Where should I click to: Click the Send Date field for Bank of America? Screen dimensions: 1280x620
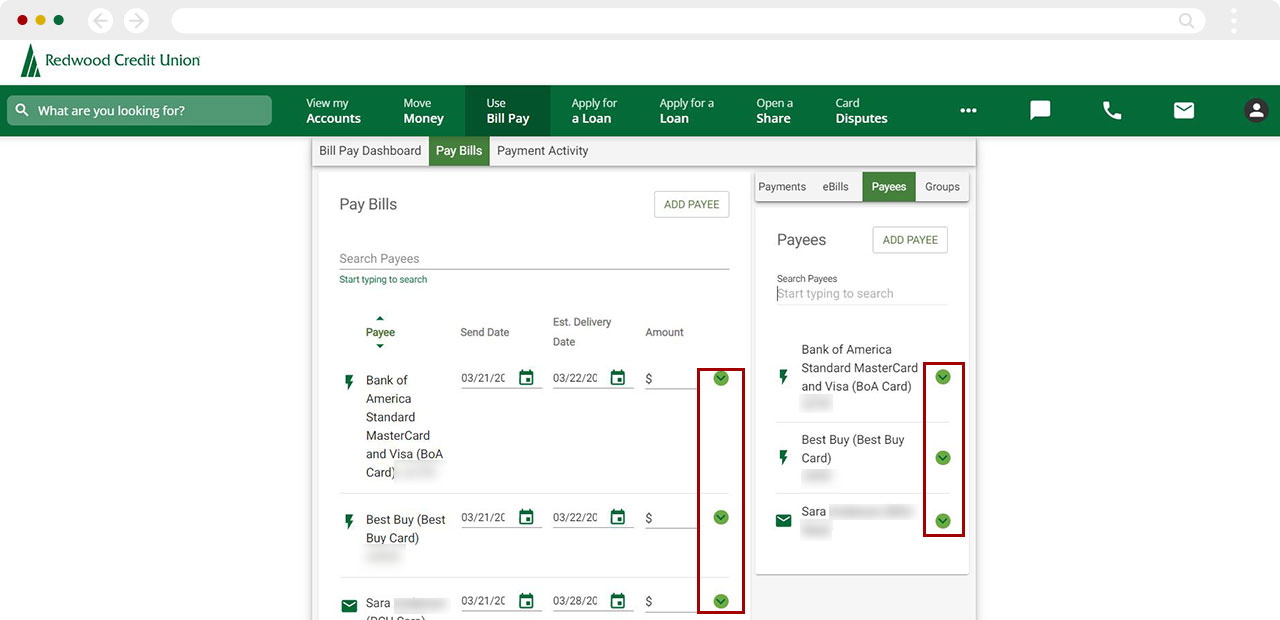click(x=484, y=379)
